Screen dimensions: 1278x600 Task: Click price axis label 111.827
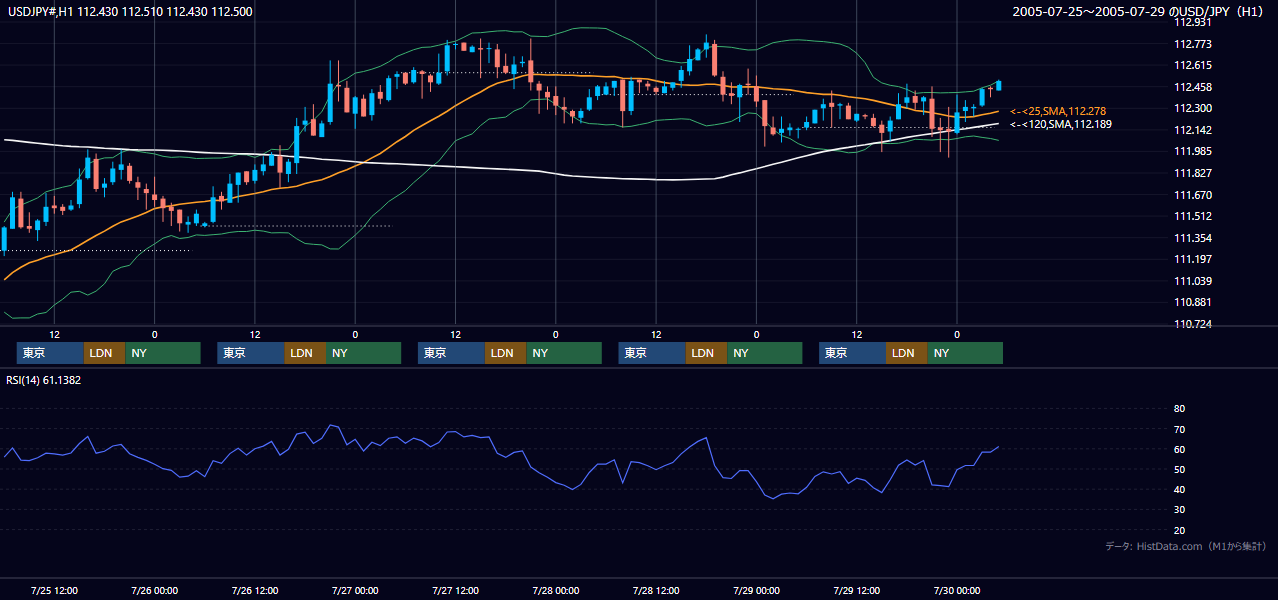(1192, 173)
